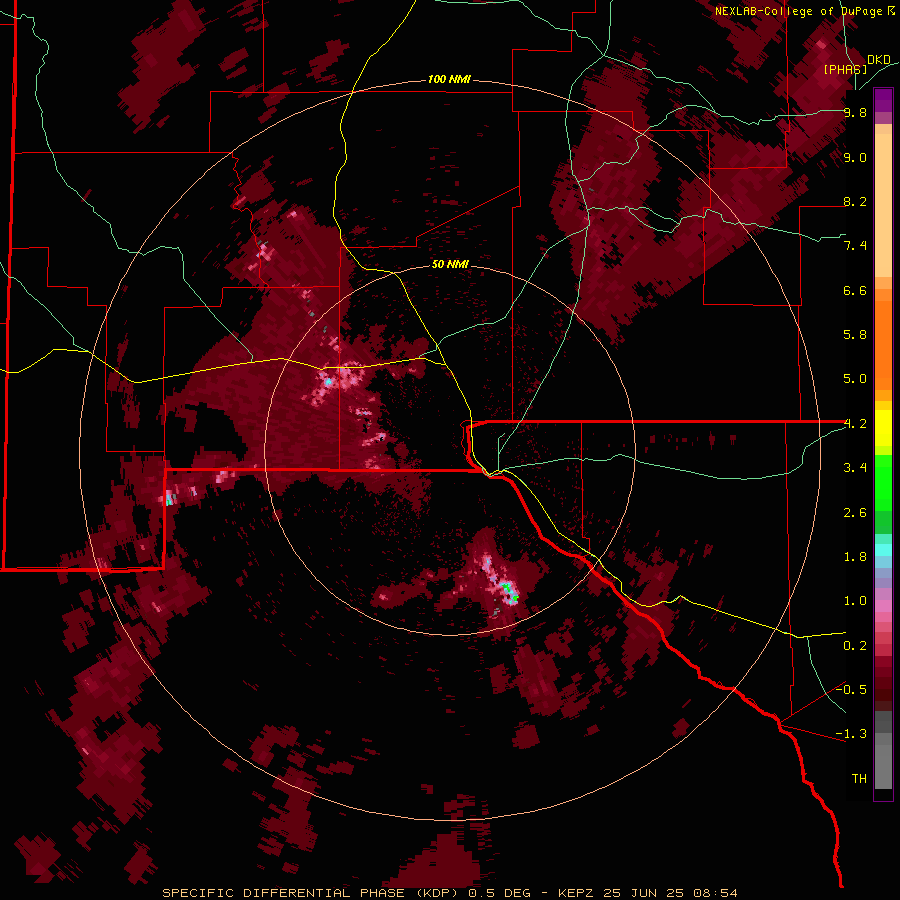Select the 5.8 scale label
This screenshot has height=900, width=900.
[855, 335]
